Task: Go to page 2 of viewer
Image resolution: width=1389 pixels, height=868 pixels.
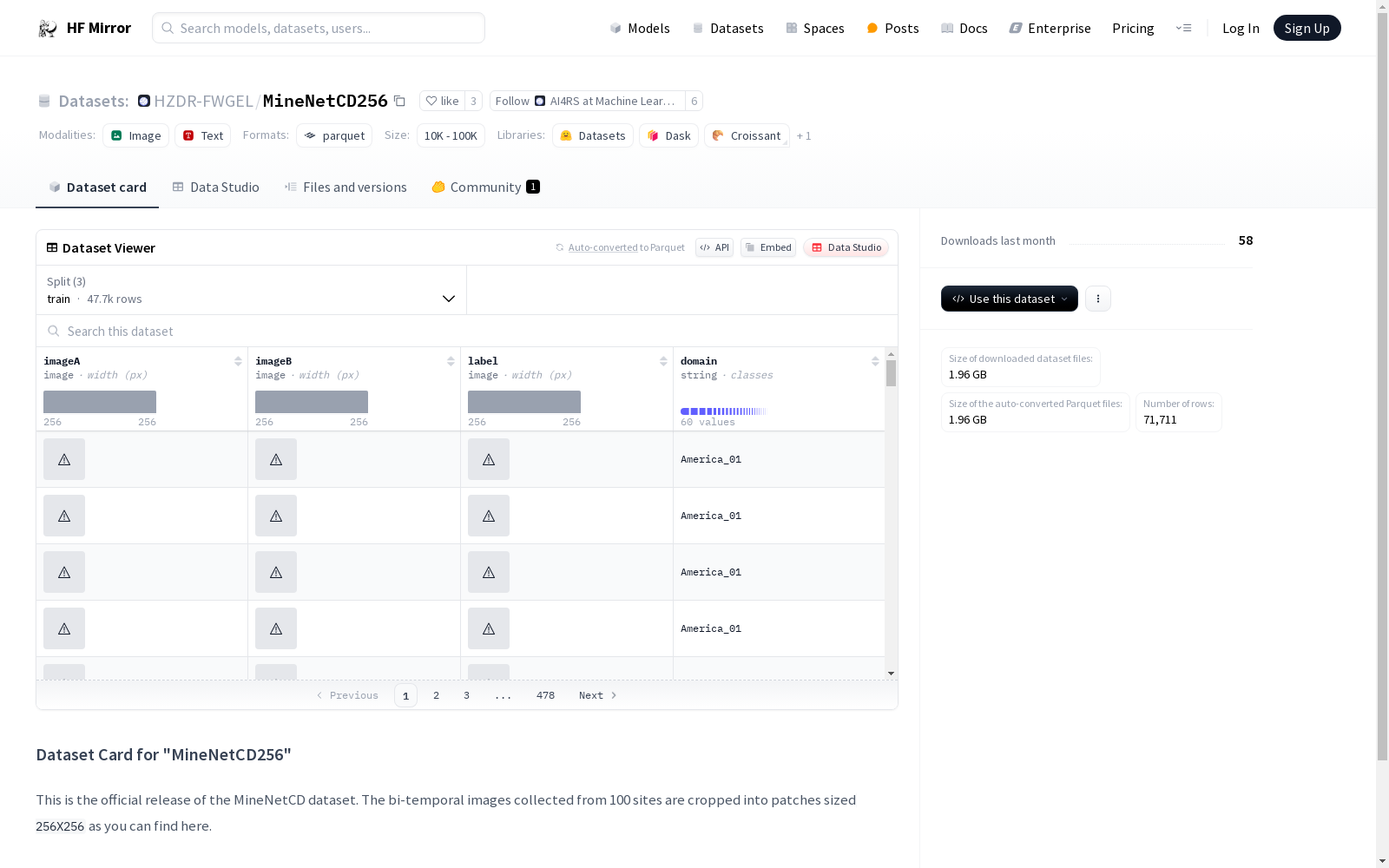Action: coord(436,695)
